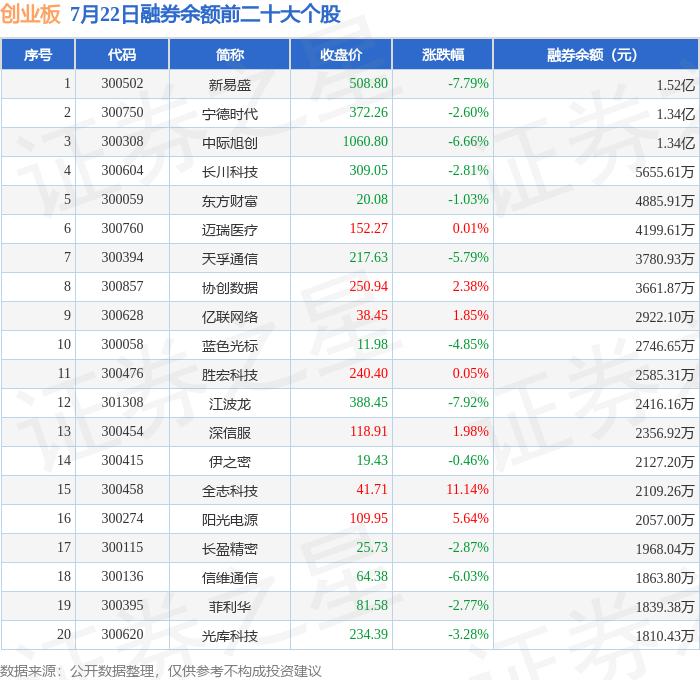Image resolution: width=700 pixels, height=680 pixels.
Task: Select the 简称 column header
Action: click(x=229, y=54)
